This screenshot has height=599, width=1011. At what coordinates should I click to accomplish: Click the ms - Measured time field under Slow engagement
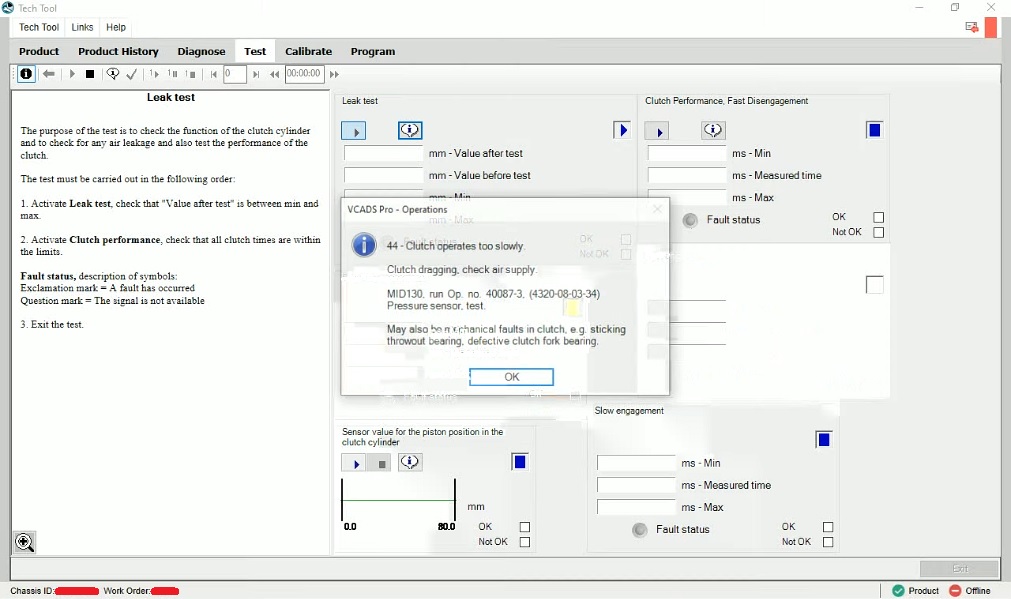click(636, 485)
